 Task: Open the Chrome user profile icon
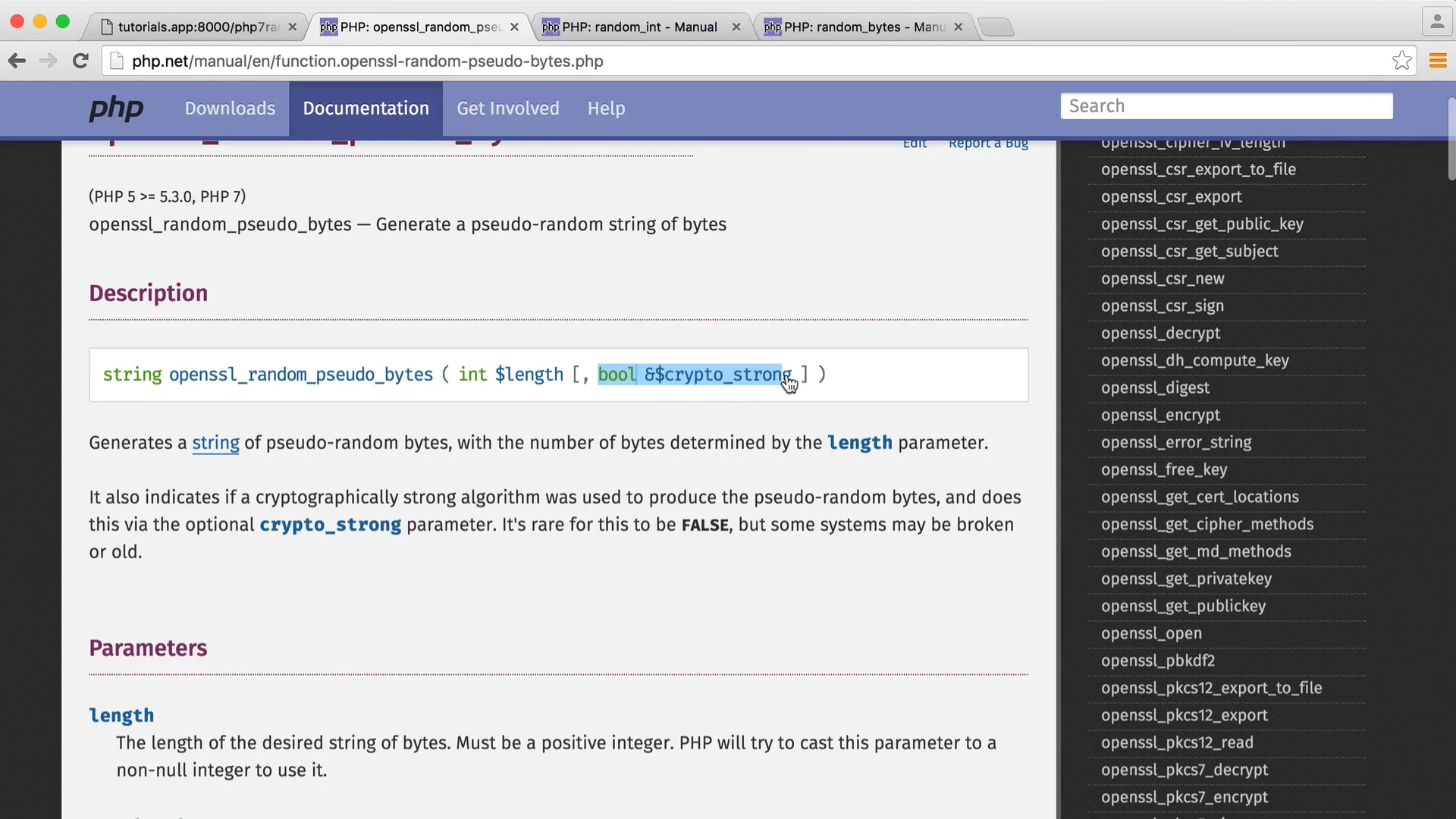(1436, 22)
